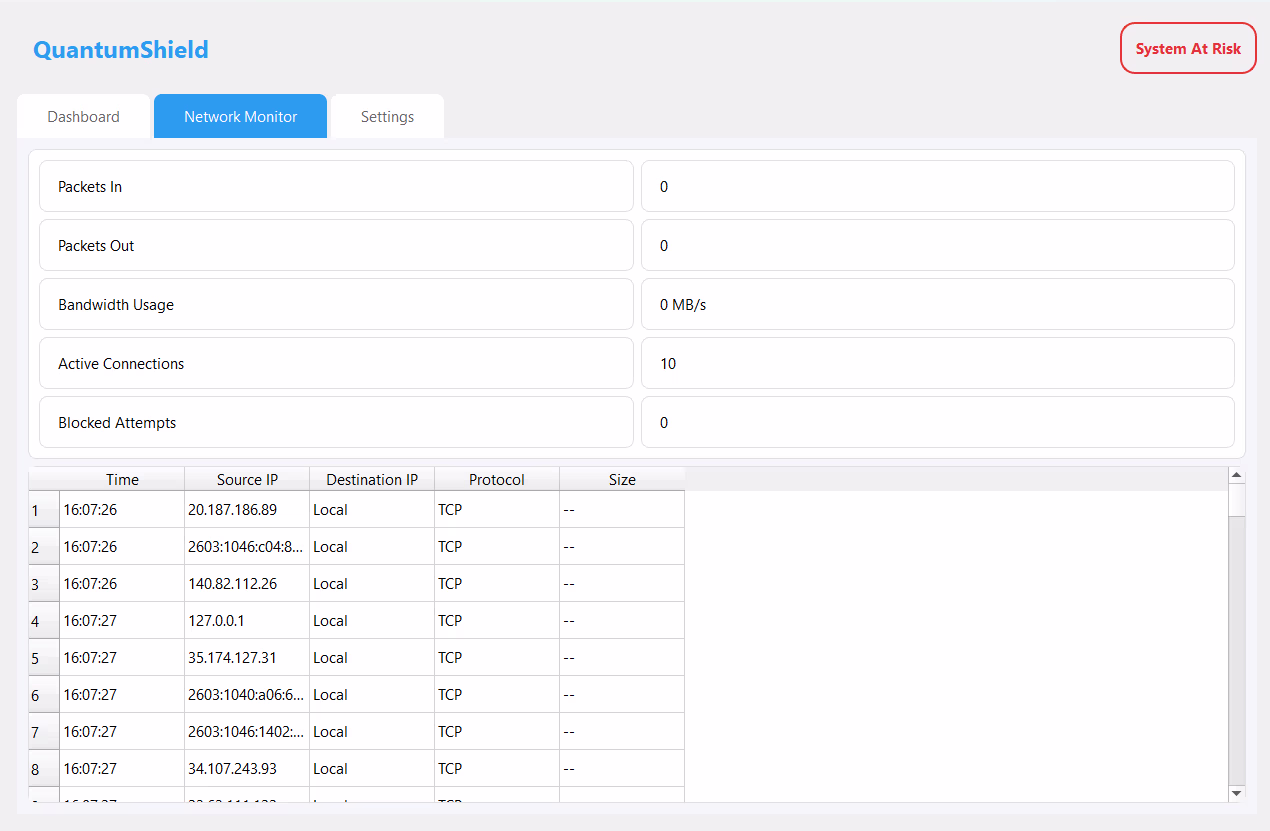The image size is (1270, 831).
Task: Open the Dashboard tab
Action: pyautogui.click(x=83, y=117)
